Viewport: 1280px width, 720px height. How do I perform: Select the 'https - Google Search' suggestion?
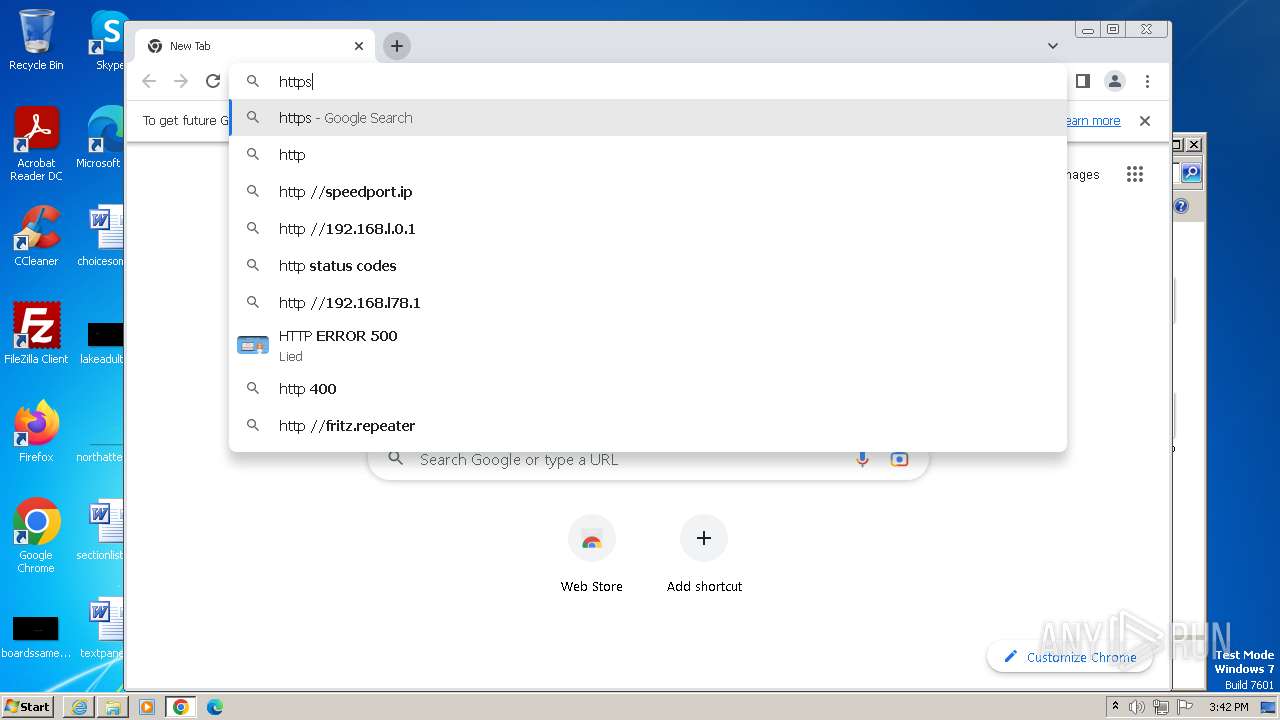point(648,118)
